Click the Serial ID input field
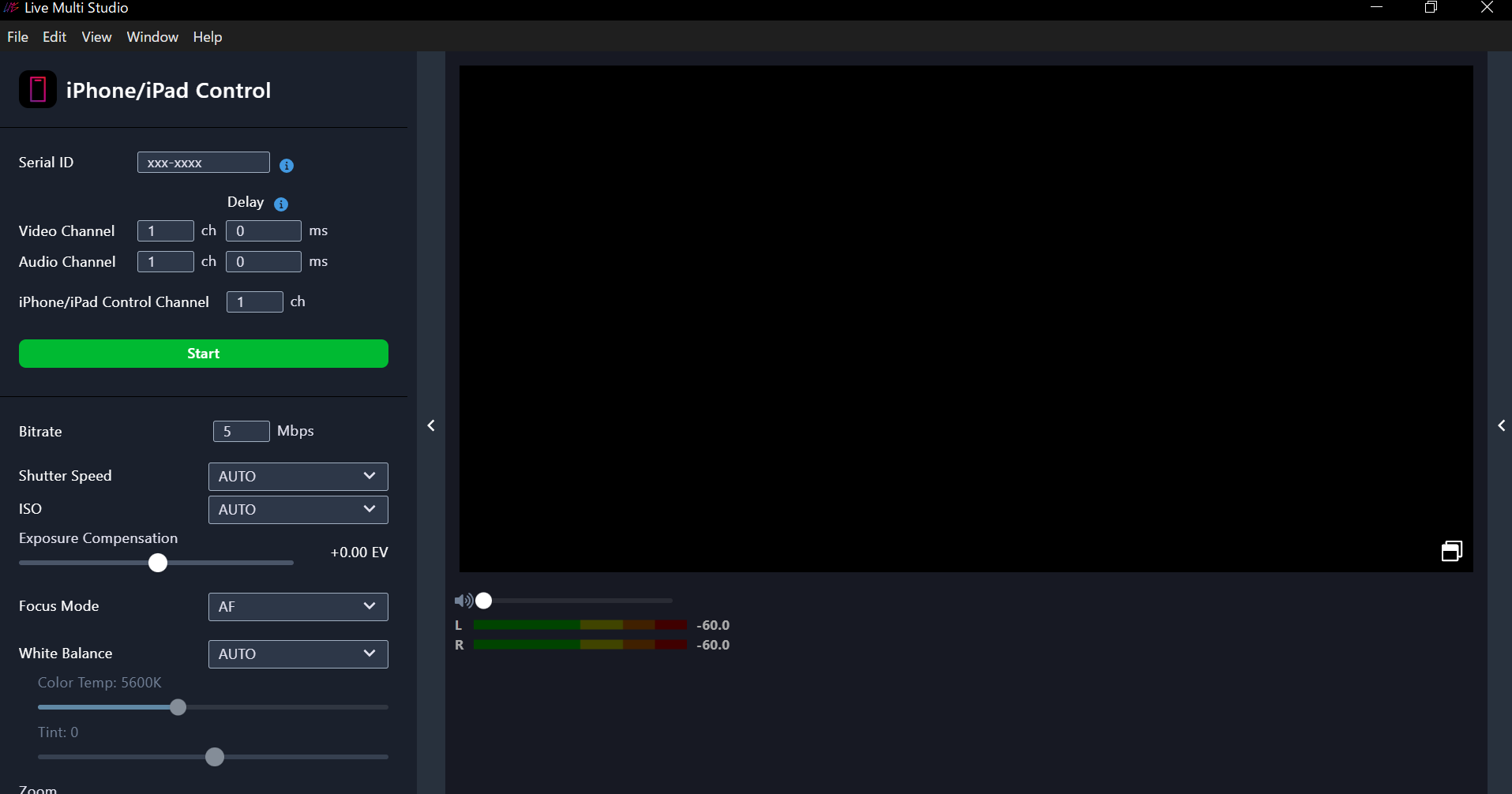Viewport: 1512px width, 794px height. point(204,163)
